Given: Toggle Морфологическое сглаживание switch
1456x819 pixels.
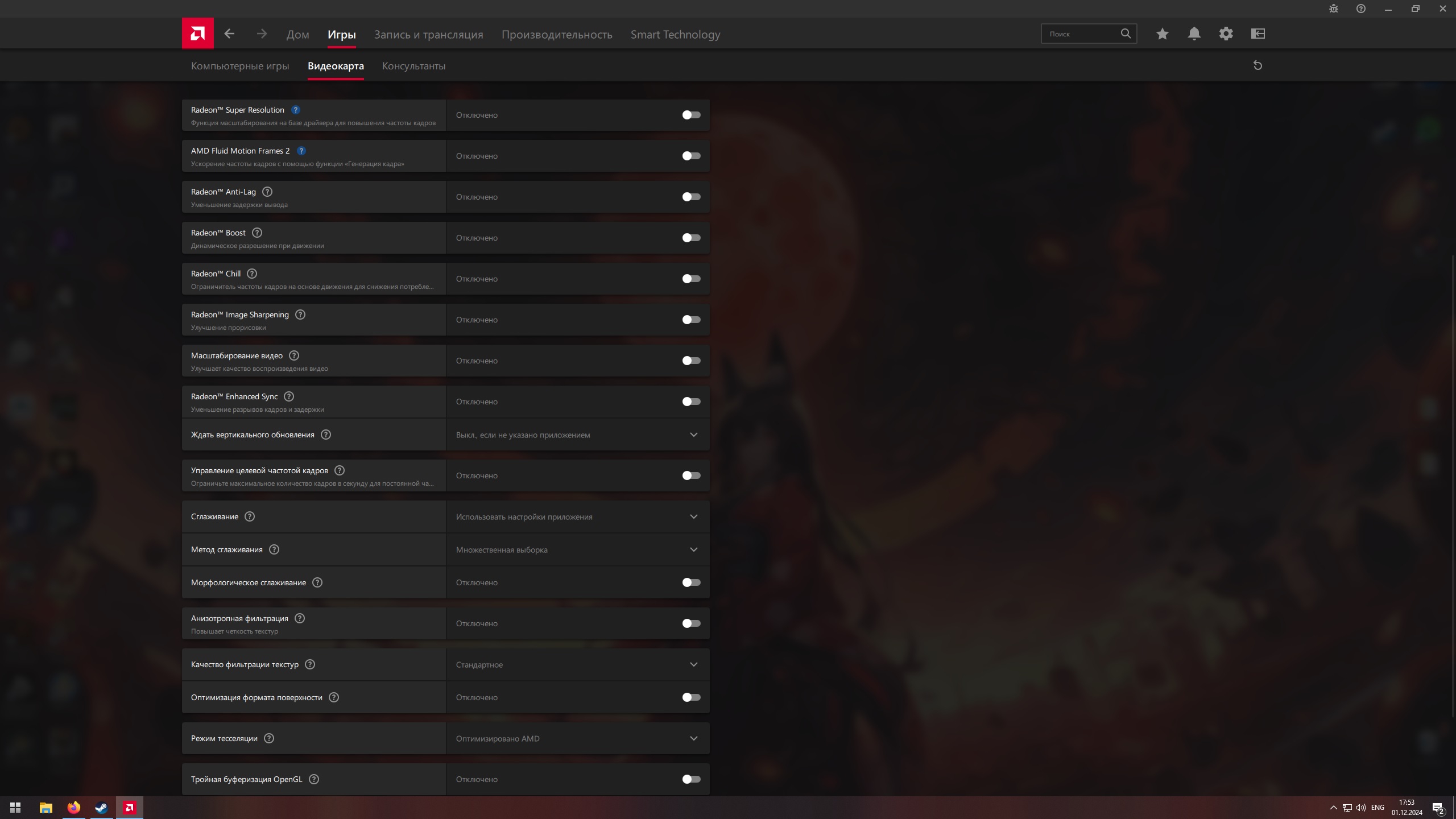Looking at the screenshot, I should pyautogui.click(x=691, y=582).
